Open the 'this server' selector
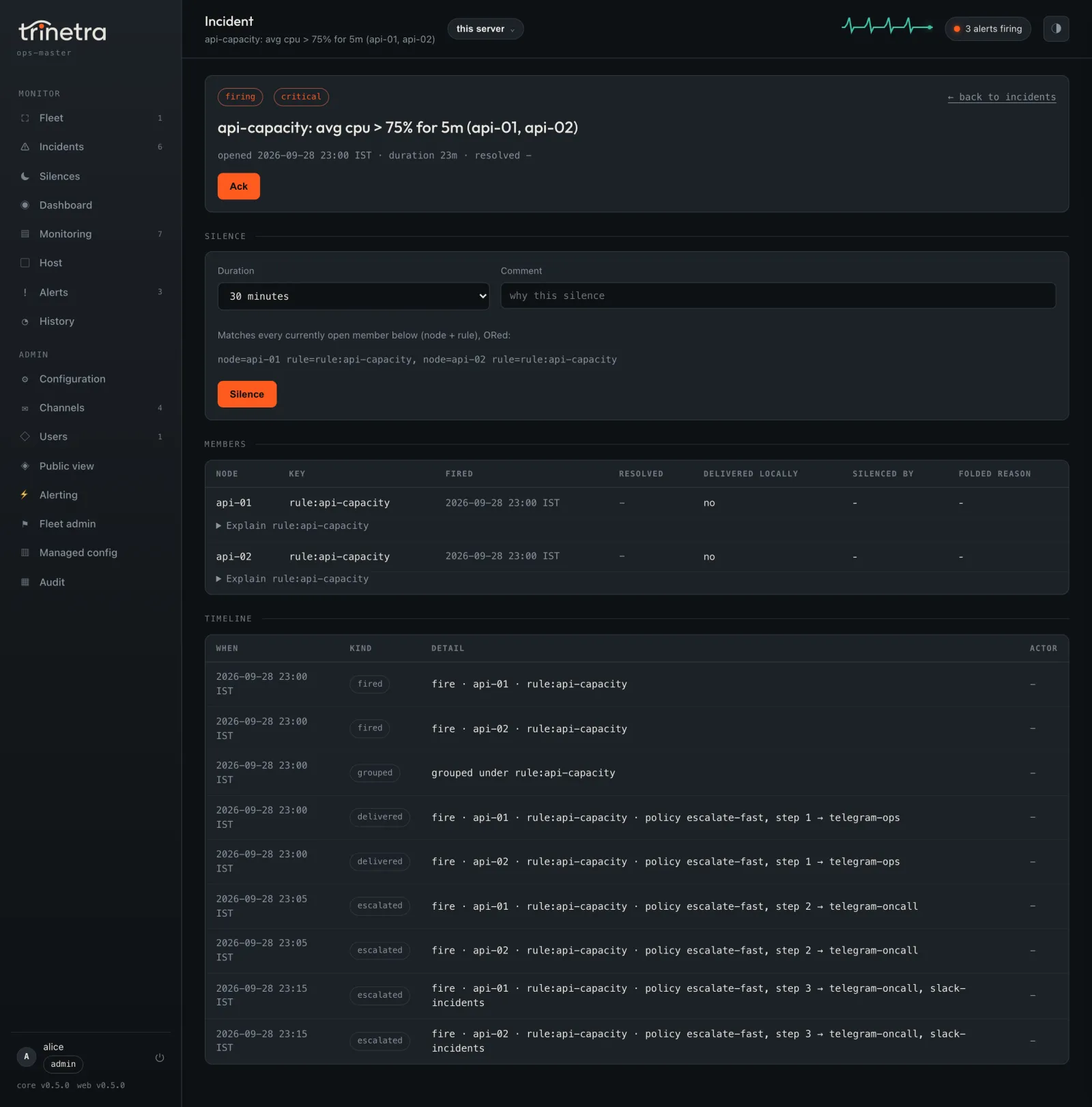 click(485, 29)
